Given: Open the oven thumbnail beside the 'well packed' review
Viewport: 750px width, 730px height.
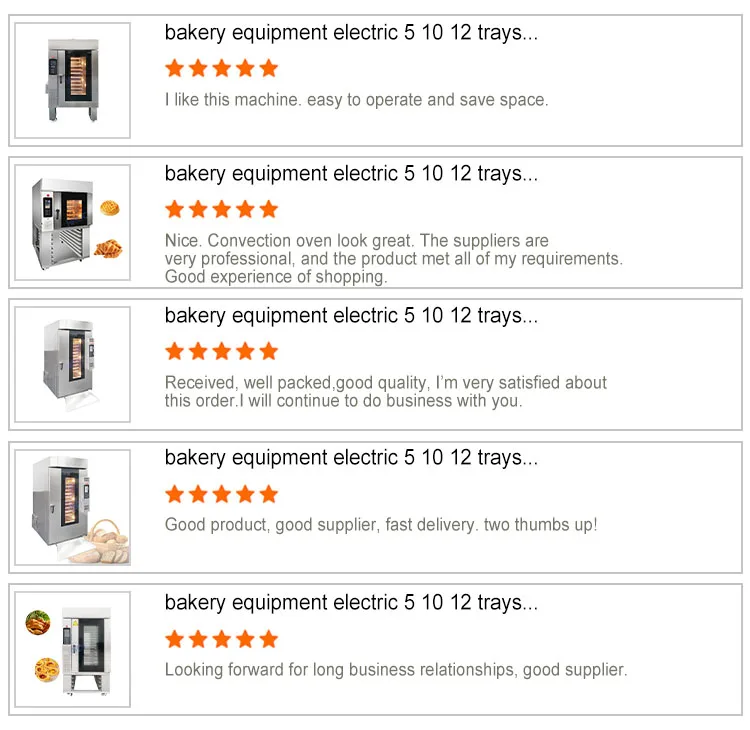Looking at the screenshot, I should [72, 364].
